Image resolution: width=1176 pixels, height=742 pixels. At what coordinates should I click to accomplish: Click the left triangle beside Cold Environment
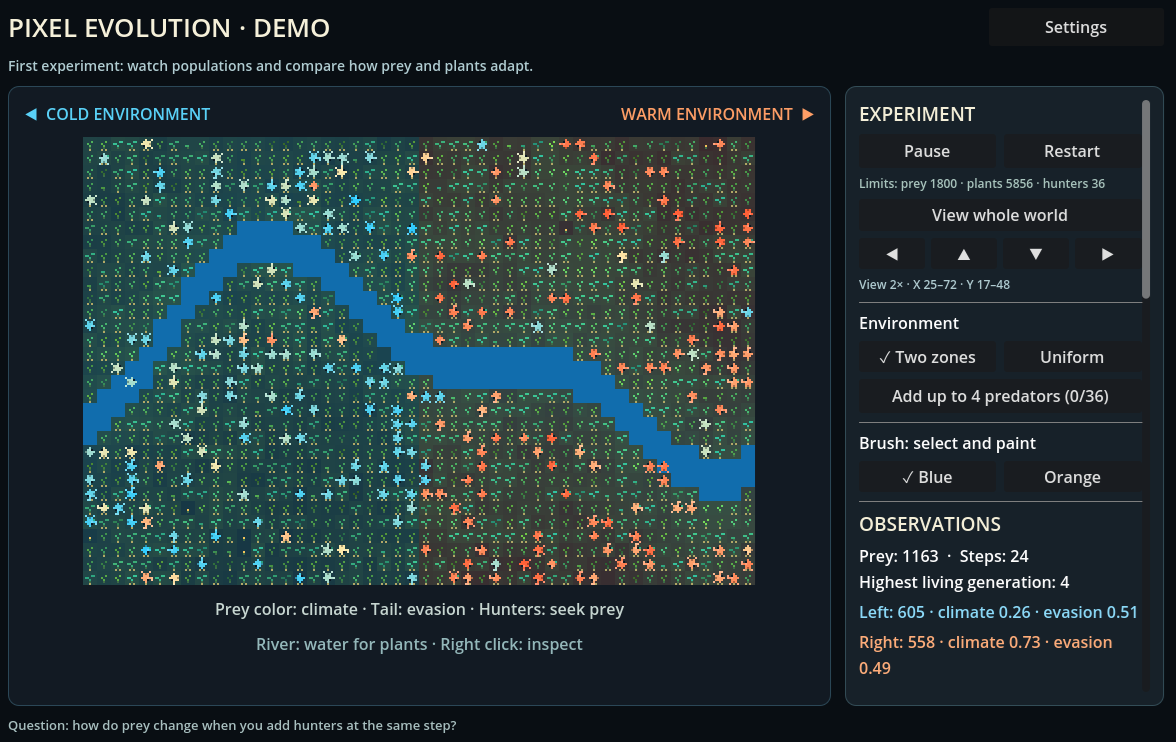click(x=31, y=114)
